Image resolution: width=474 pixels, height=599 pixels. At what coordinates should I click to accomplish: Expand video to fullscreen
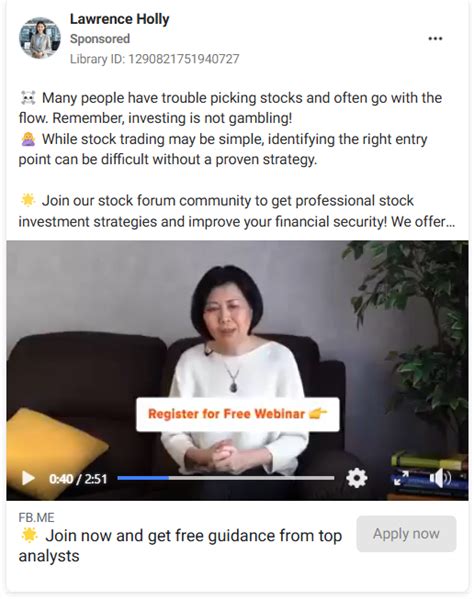click(x=401, y=478)
